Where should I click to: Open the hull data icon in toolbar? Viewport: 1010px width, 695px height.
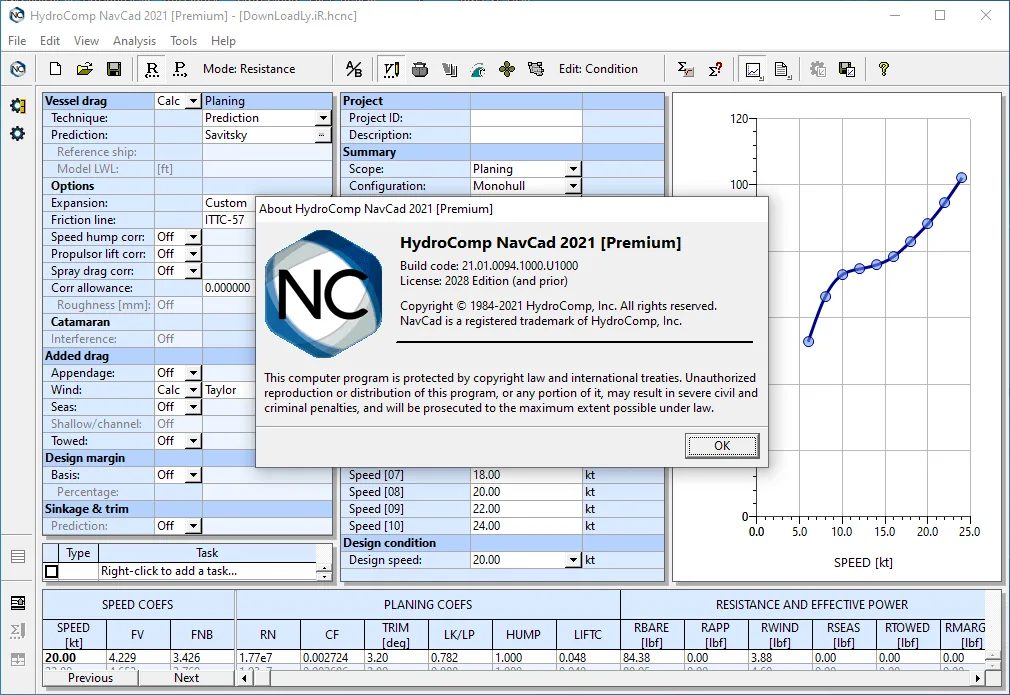420,69
